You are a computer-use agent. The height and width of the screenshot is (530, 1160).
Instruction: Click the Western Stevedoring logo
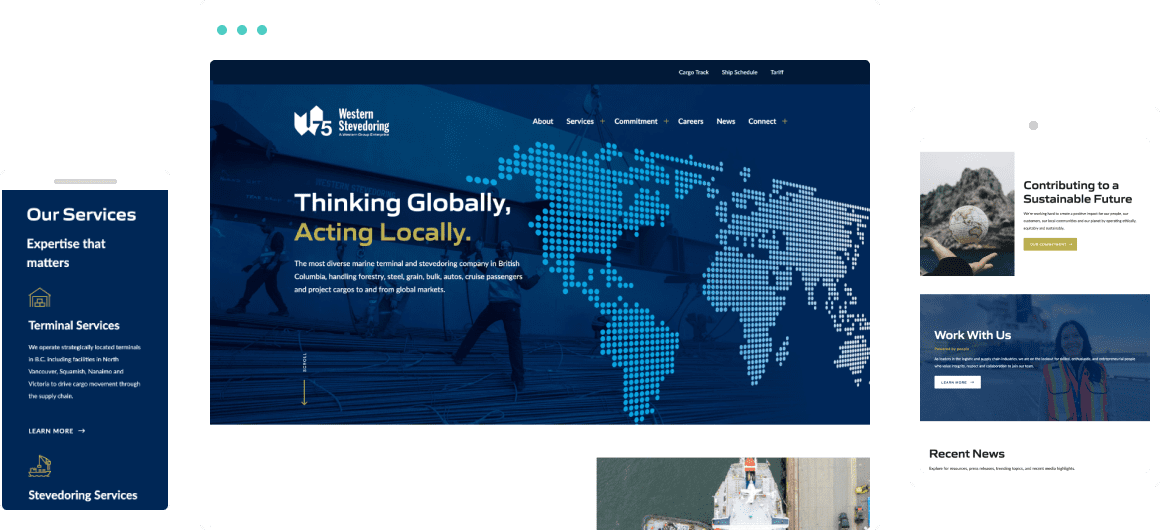341,122
